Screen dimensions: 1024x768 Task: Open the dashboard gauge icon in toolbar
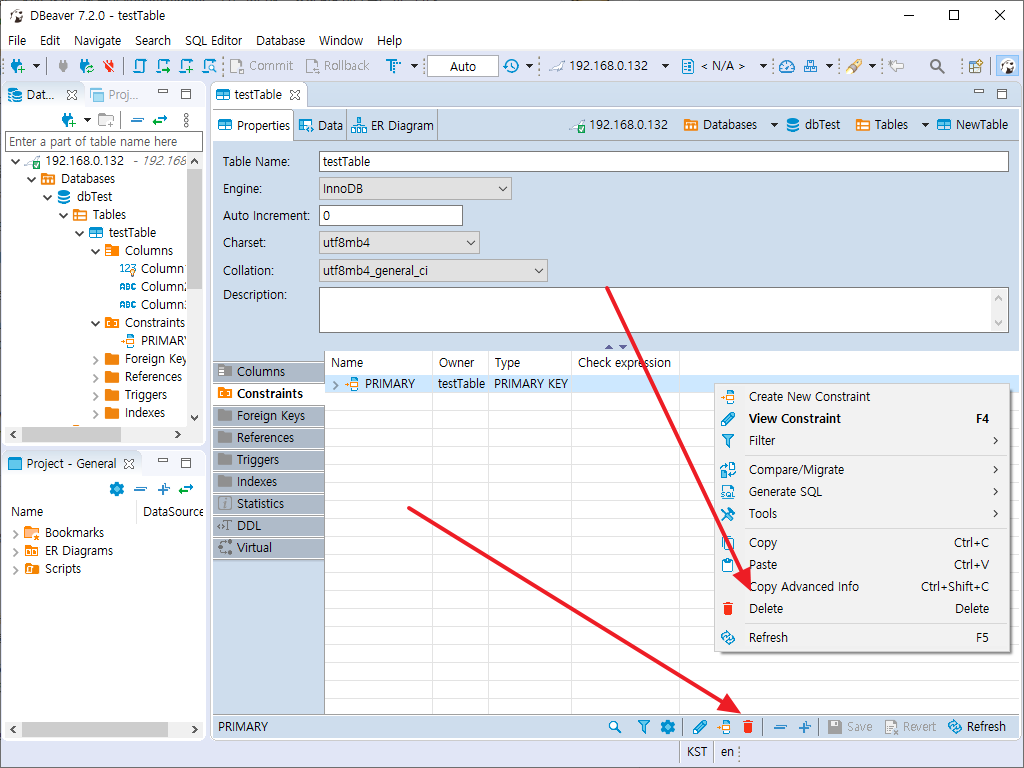tap(787, 66)
